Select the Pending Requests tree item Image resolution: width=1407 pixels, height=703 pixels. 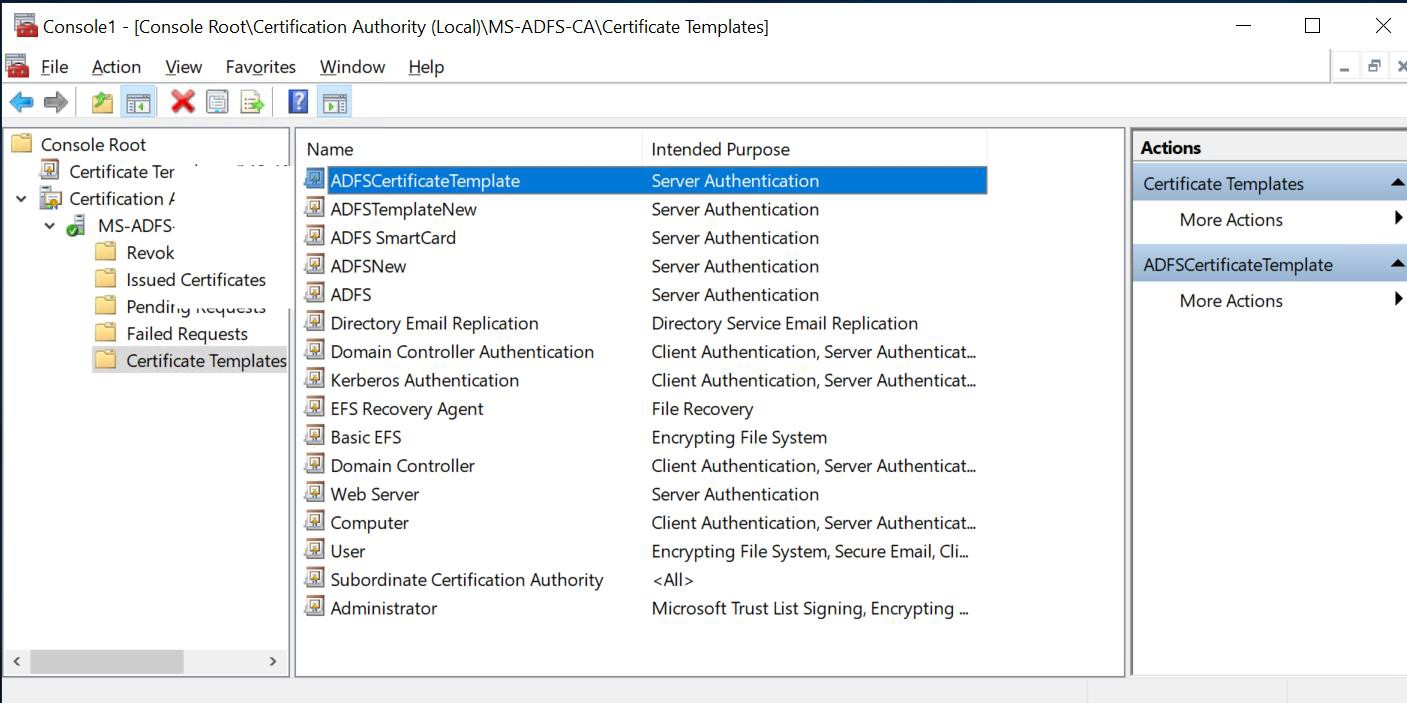tap(196, 306)
